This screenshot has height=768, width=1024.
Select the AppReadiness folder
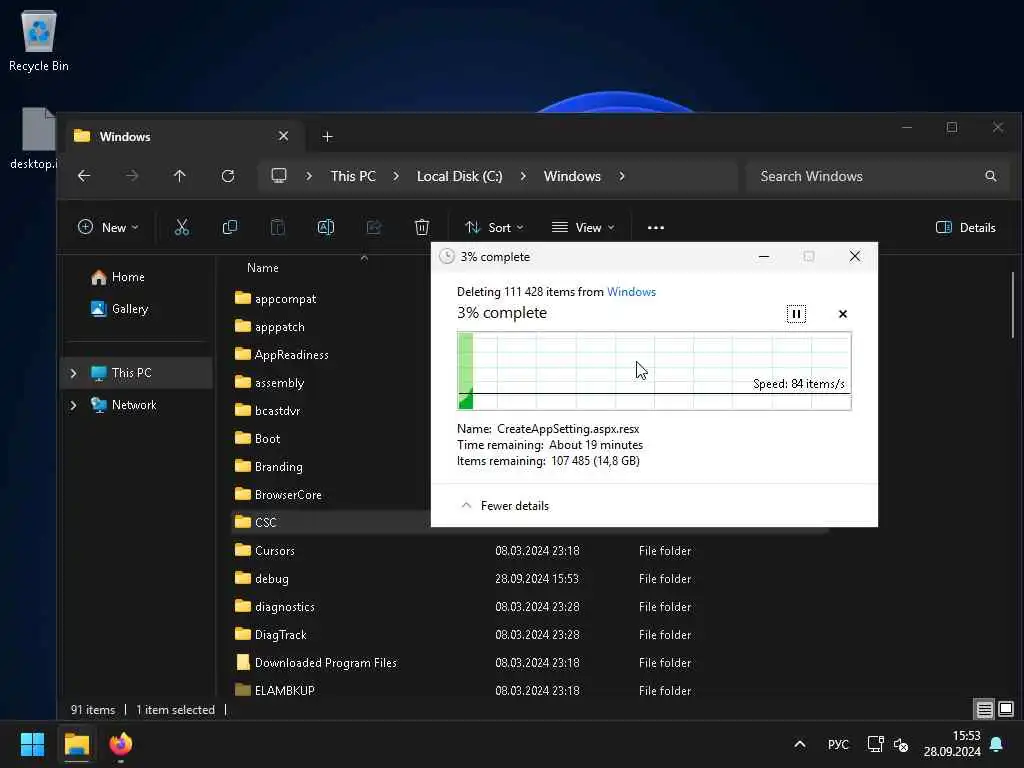coord(281,355)
